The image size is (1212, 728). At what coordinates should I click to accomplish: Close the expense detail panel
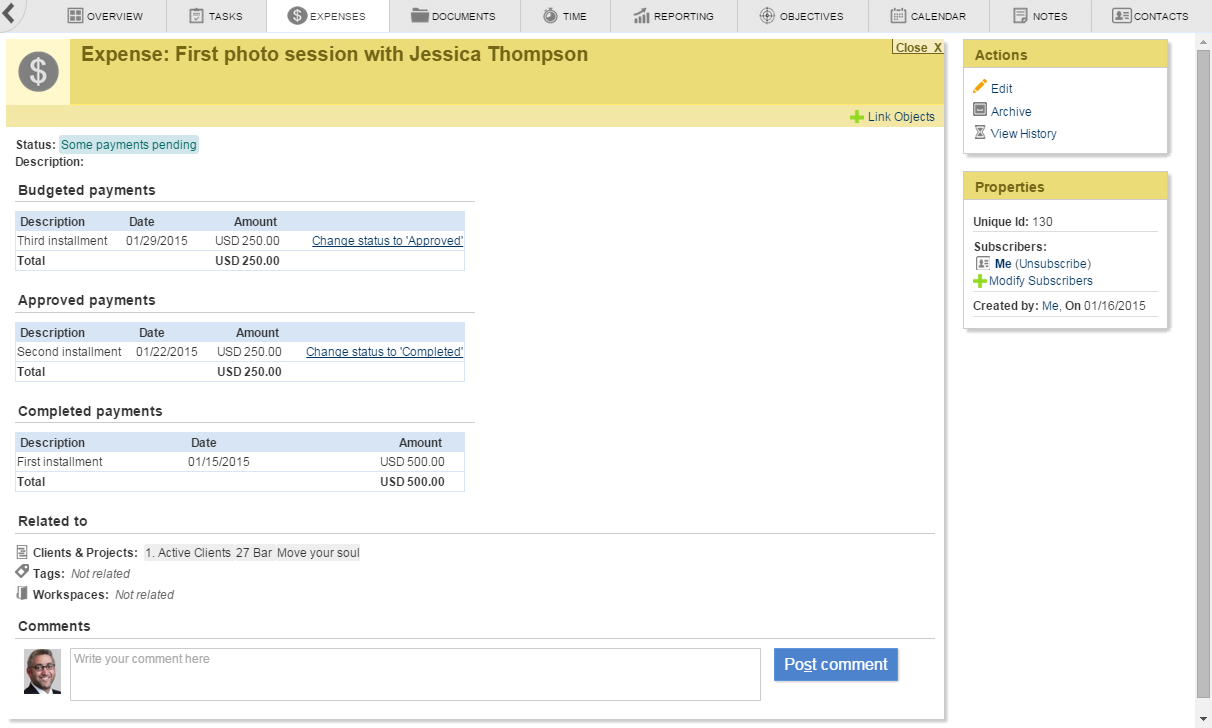tap(917, 48)
